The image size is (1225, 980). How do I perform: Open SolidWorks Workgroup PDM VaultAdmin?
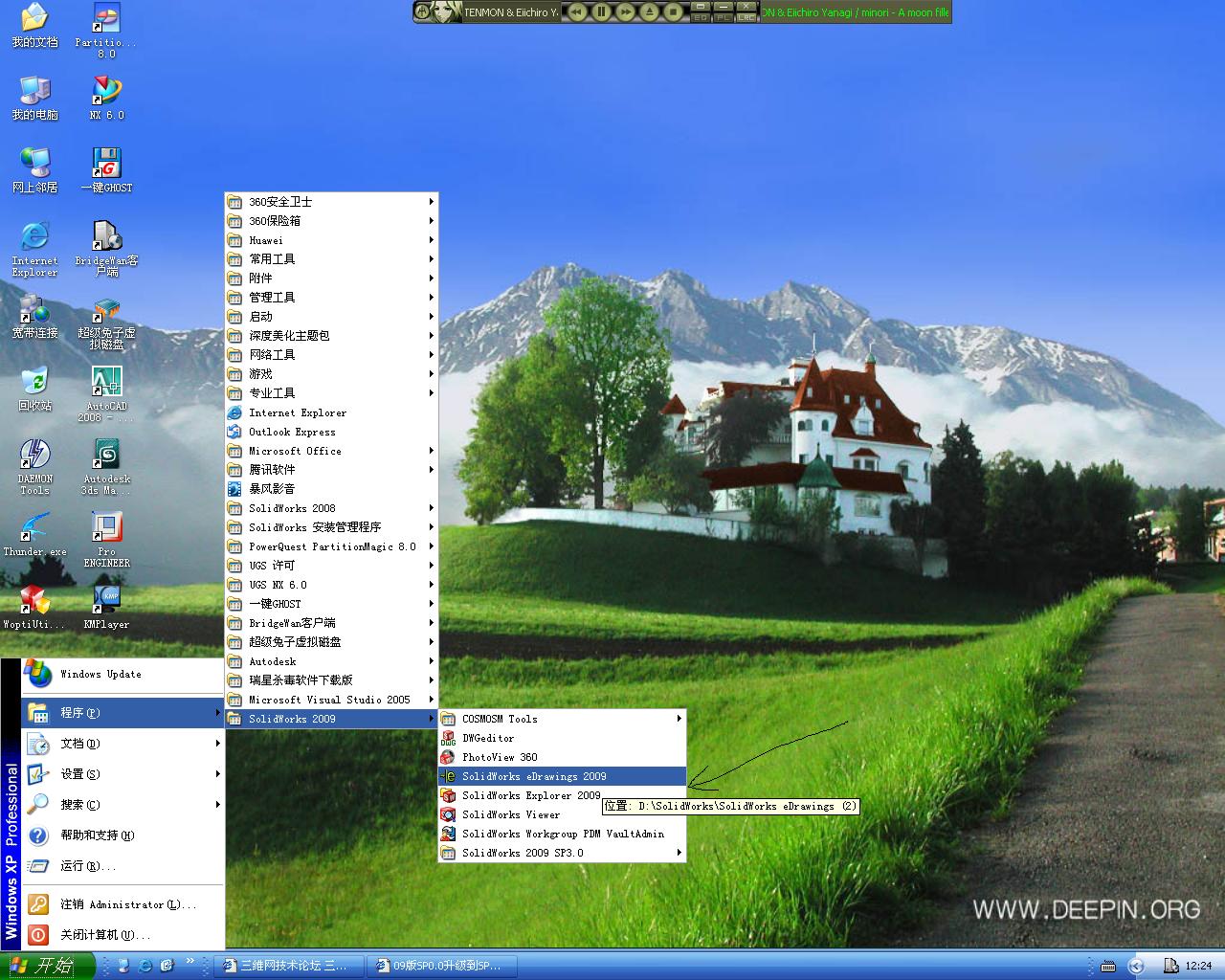click(563, 834)
